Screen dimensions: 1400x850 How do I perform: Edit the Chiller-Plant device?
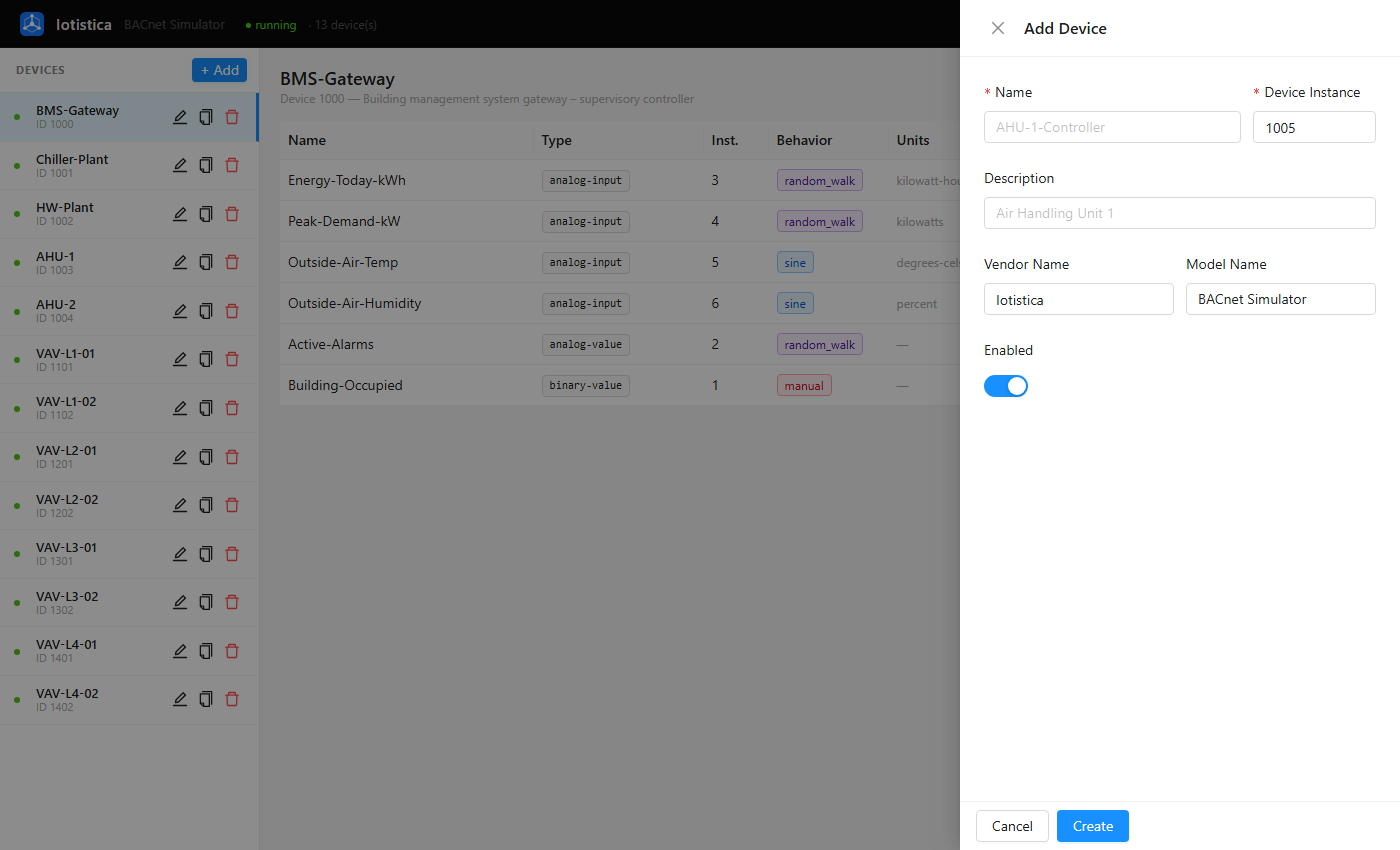180,165
